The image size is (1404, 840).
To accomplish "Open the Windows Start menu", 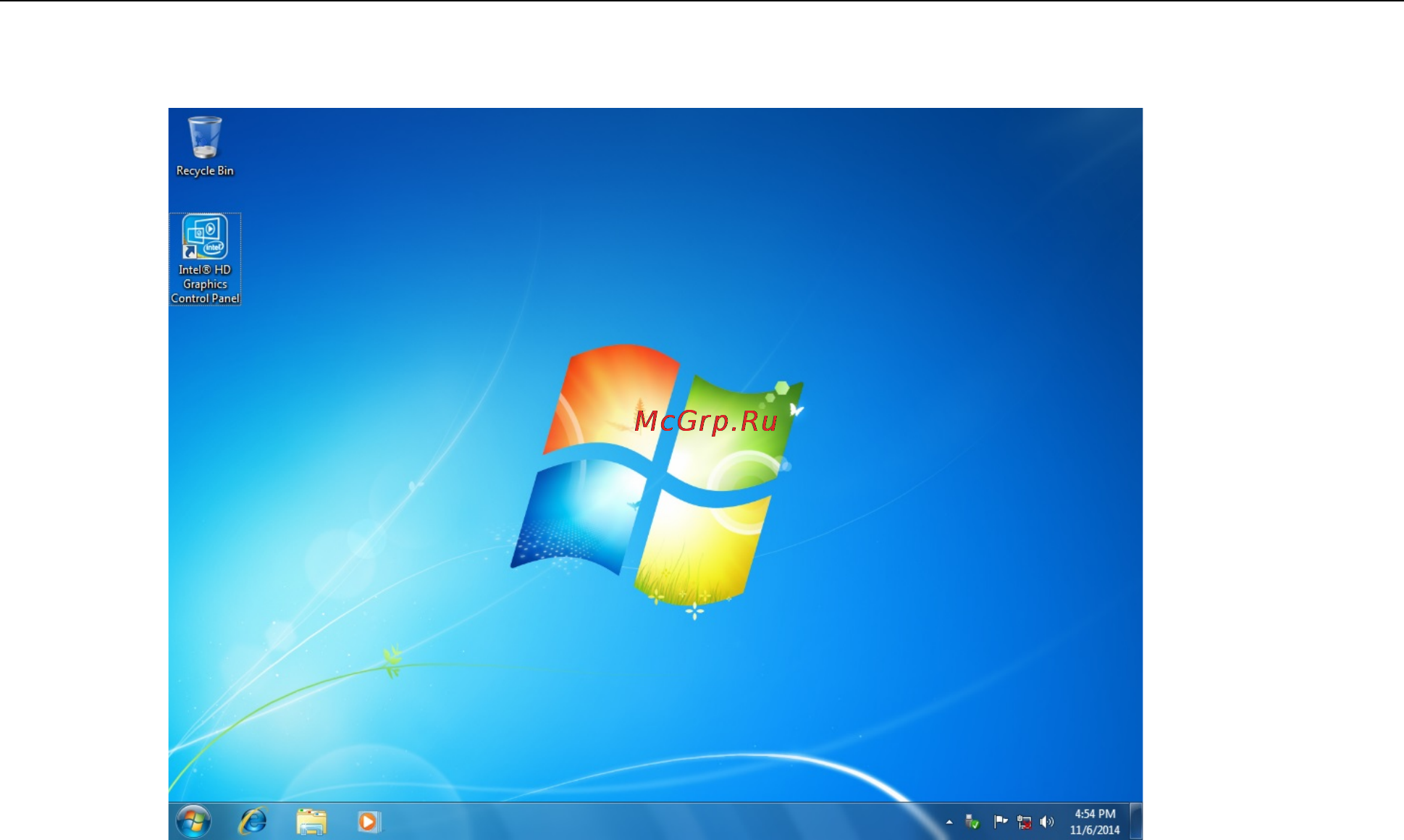I will click(193, 822).
